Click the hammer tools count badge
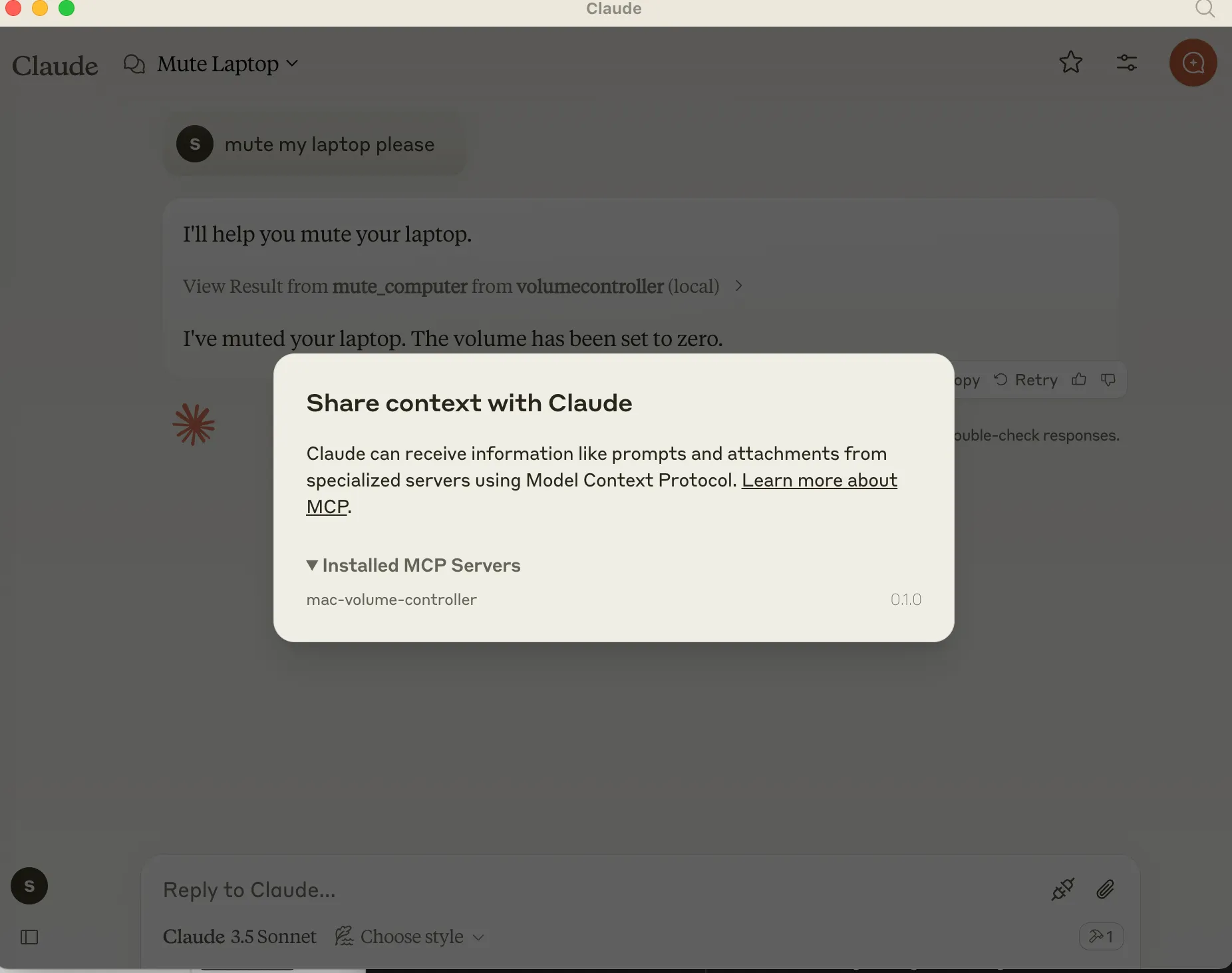 pos(1101,936)
